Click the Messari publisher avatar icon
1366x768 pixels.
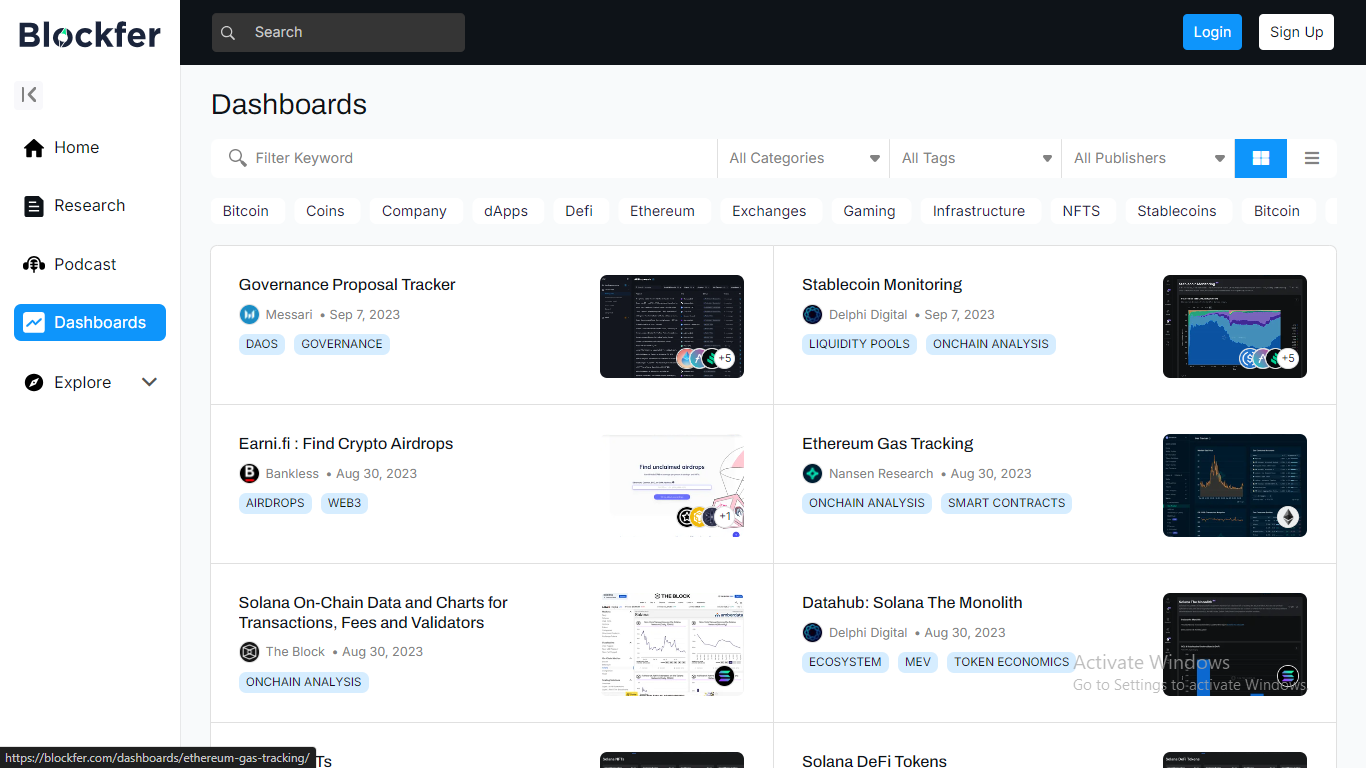(249, 314)
